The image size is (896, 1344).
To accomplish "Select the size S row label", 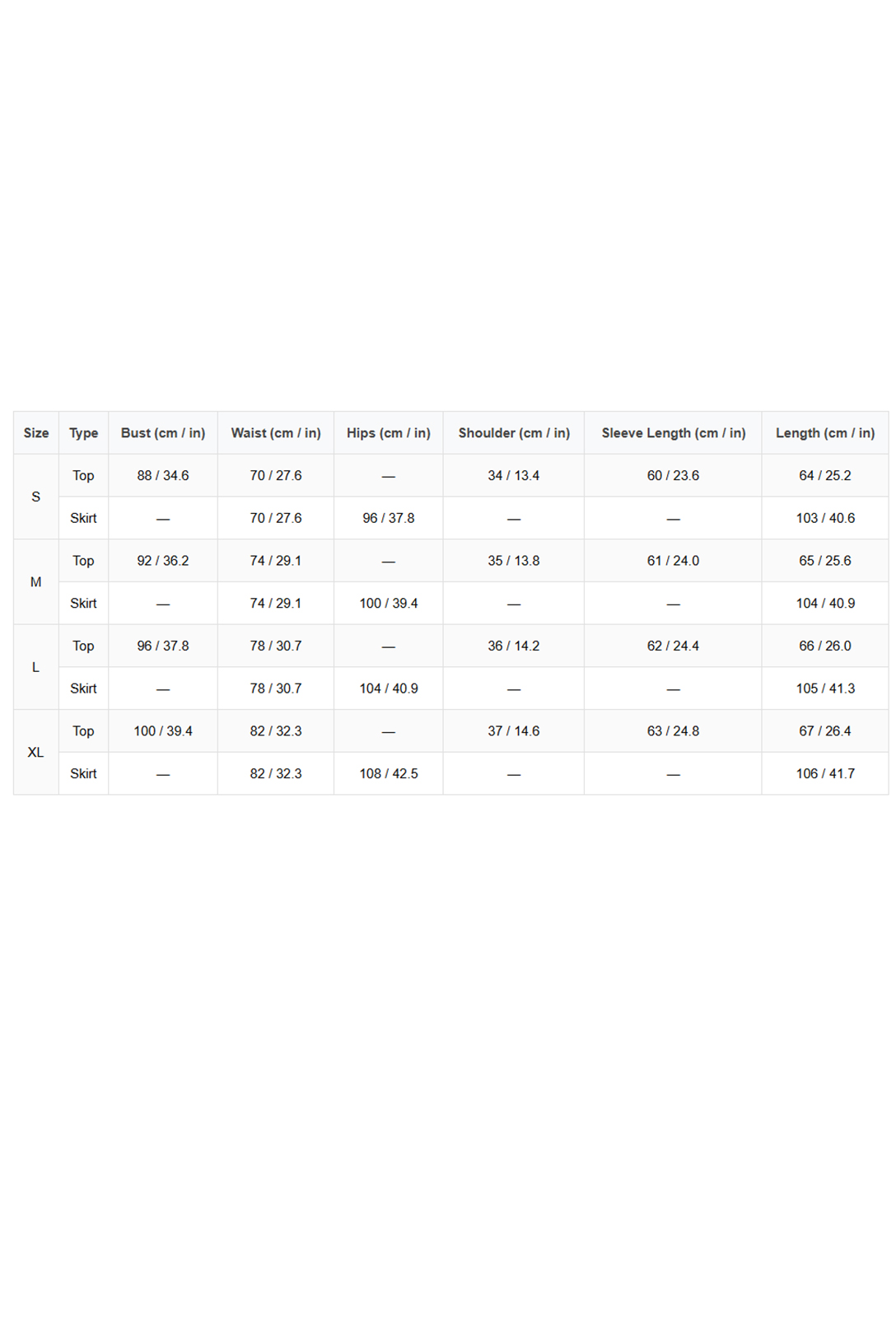I will click(36, 497).
